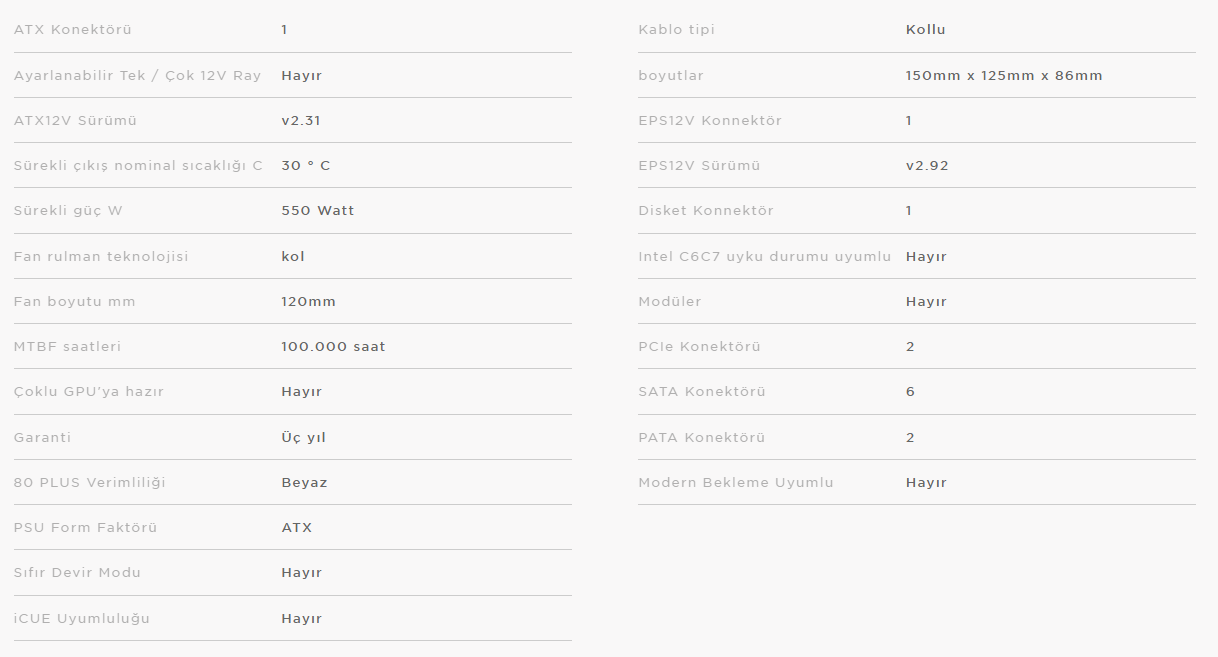
Task: Select the 120mm fan size value
Action: [309, 302]
